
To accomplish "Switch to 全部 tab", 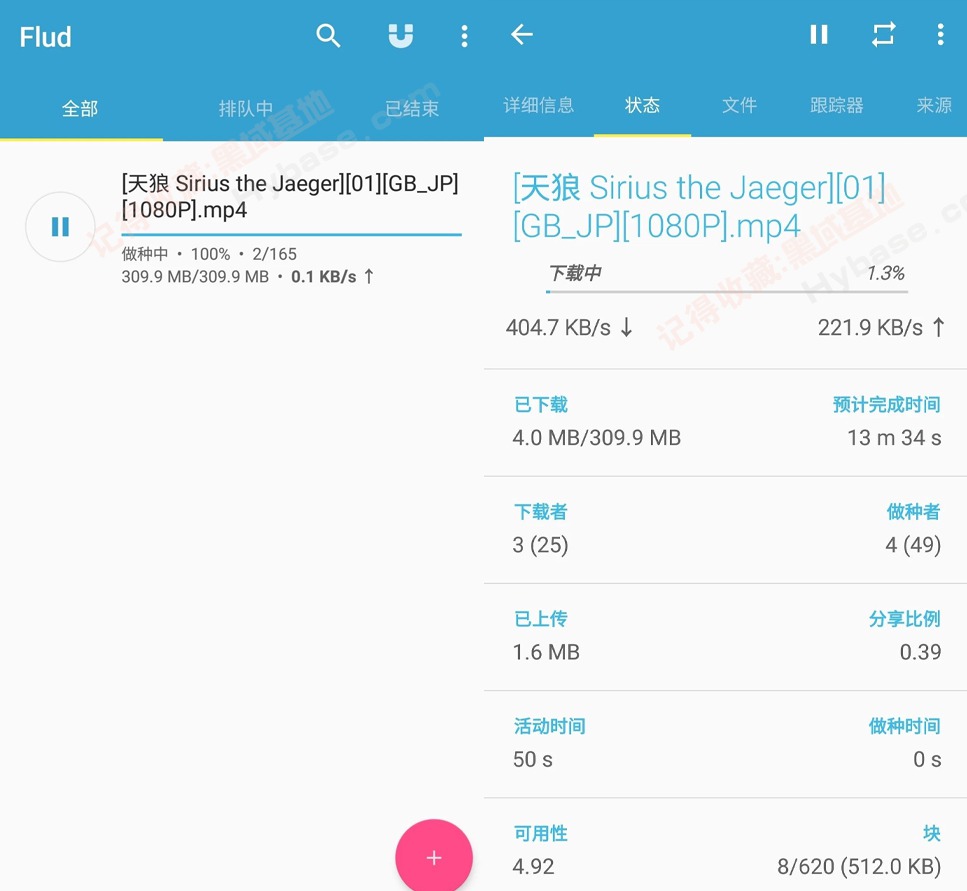I will click(80, 108).
